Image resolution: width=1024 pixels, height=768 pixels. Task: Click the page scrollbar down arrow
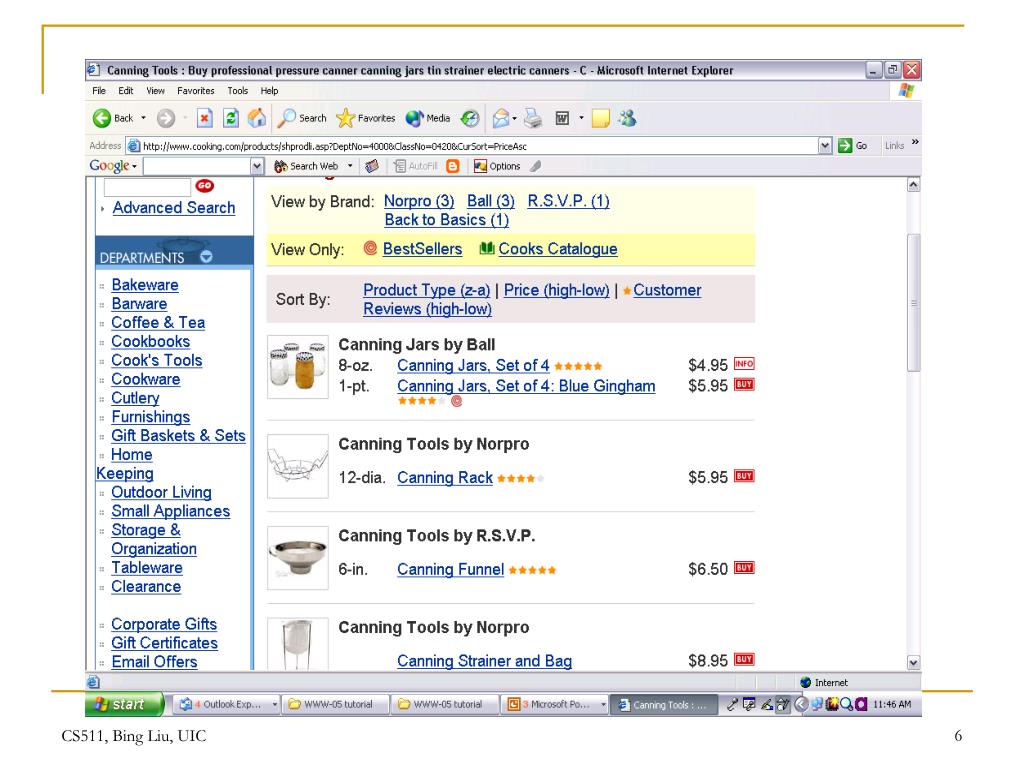(914, 662)
